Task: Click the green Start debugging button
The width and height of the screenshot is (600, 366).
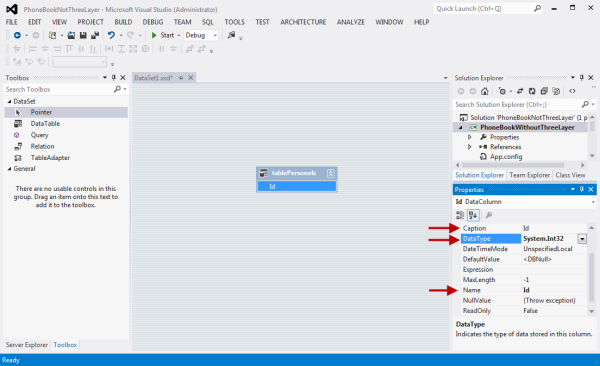Action: coord(163,35)
